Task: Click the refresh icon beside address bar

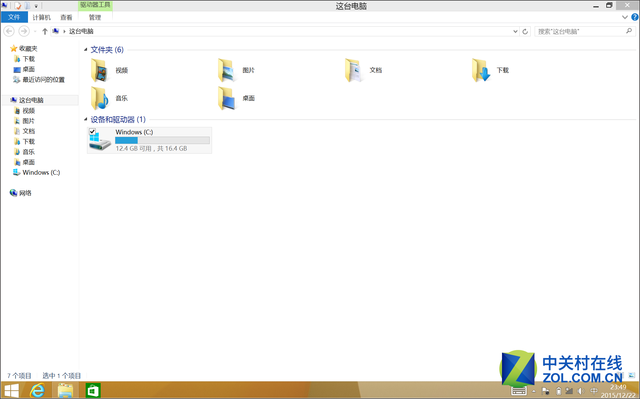Action: tap(525, 31)
